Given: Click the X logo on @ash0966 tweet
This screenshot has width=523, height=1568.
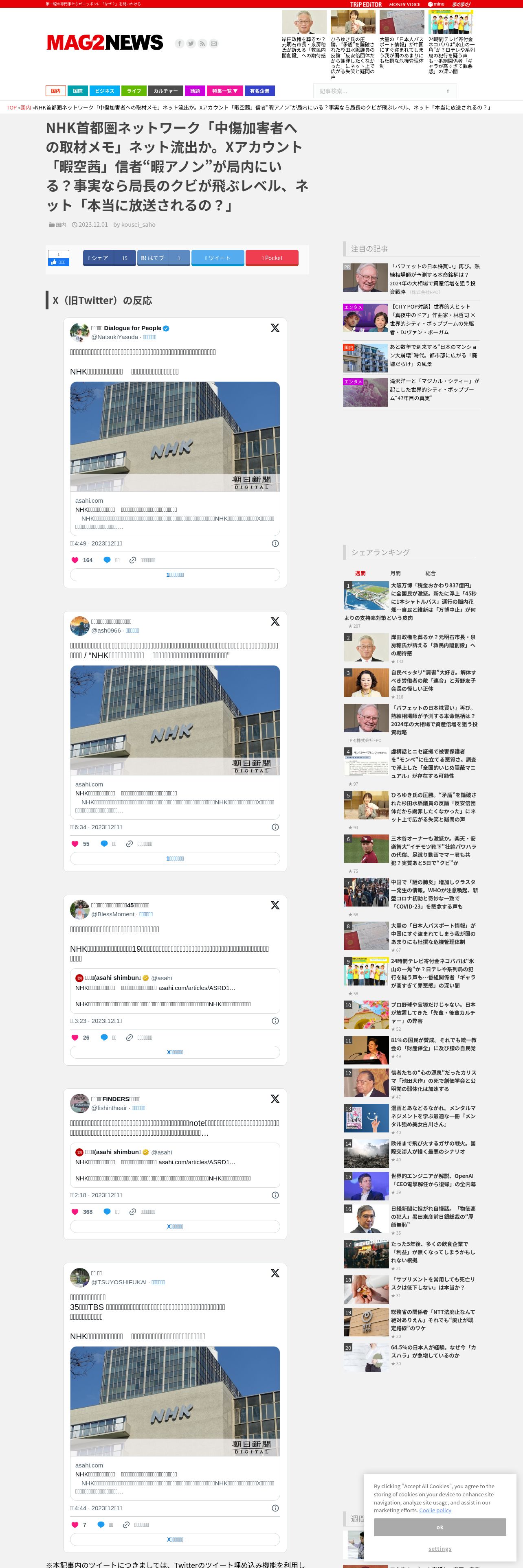Looking at the screenshot, I should click(x=275, y=621).
